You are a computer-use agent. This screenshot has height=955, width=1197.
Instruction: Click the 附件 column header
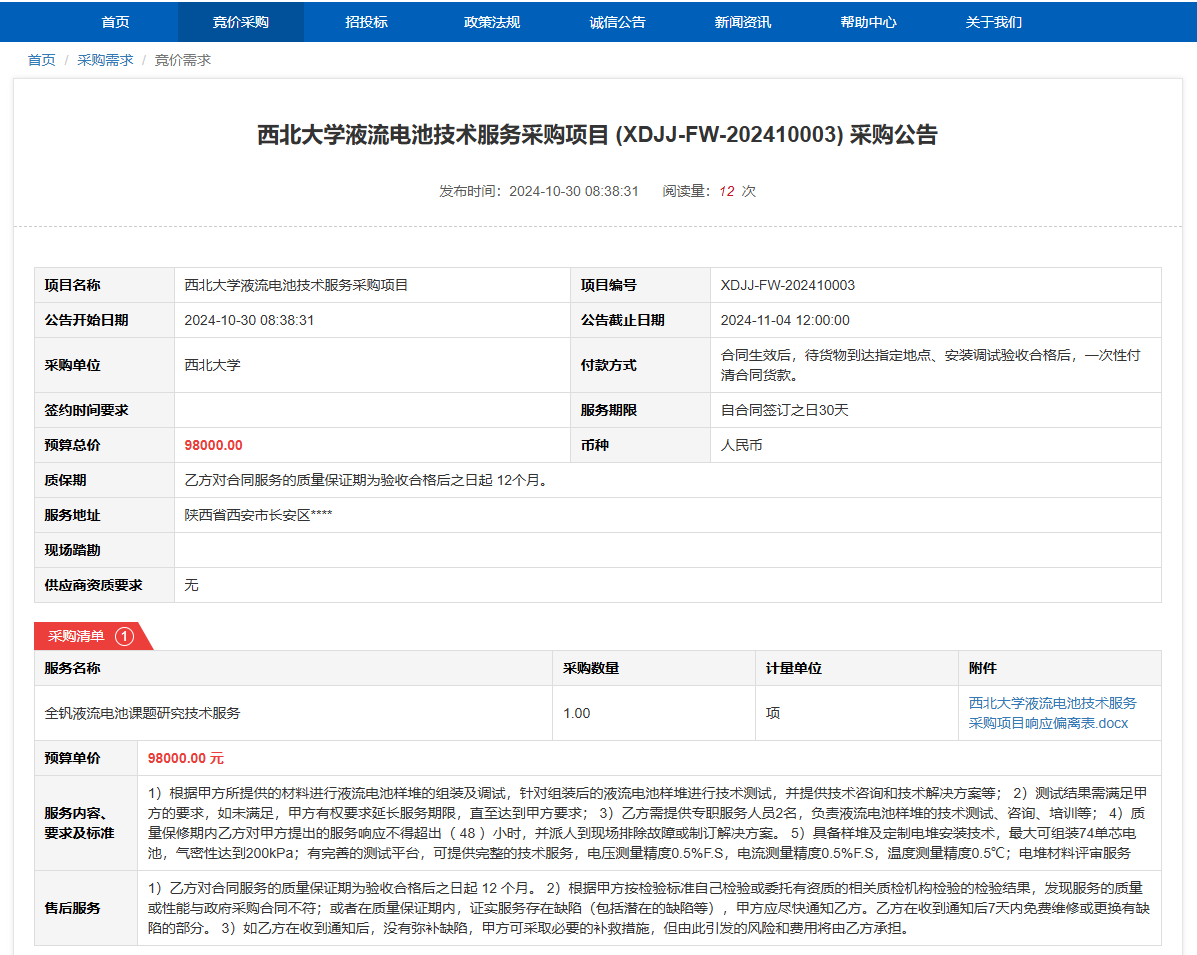pos(982,668)
